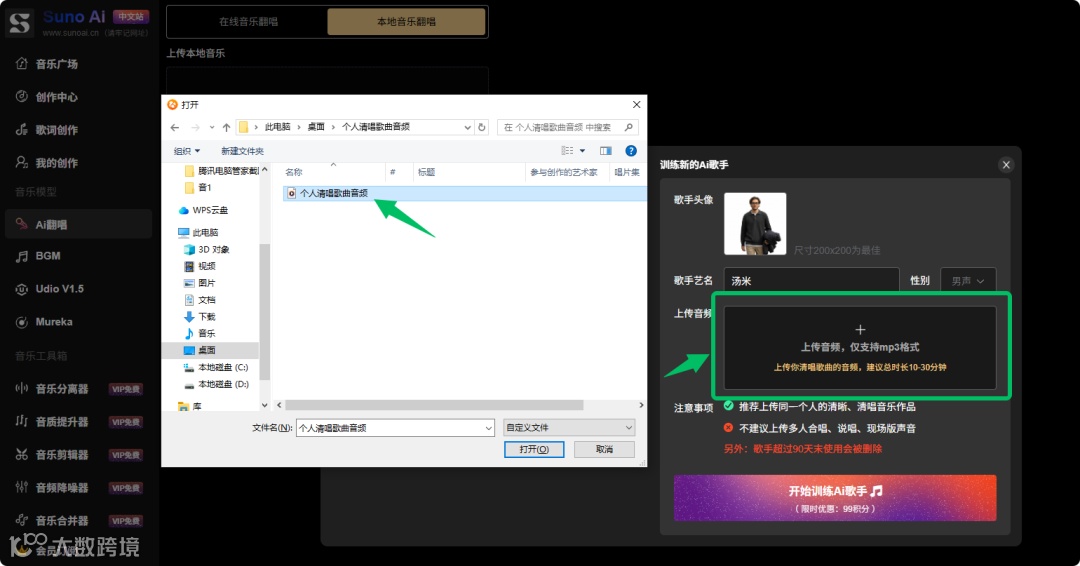Go to 我的创作 in the sidebar
This screenshot has width=1080, height=566.
(56, 163)
